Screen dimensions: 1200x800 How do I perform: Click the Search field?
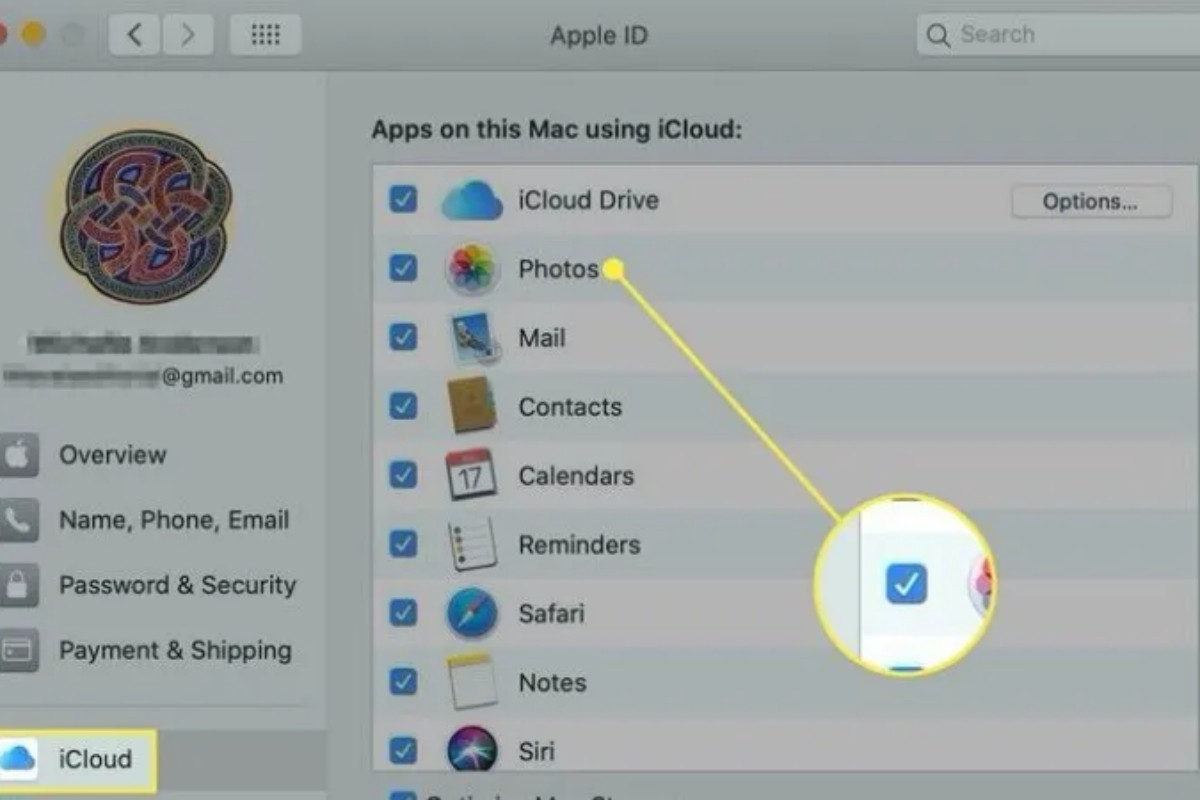1058,35
